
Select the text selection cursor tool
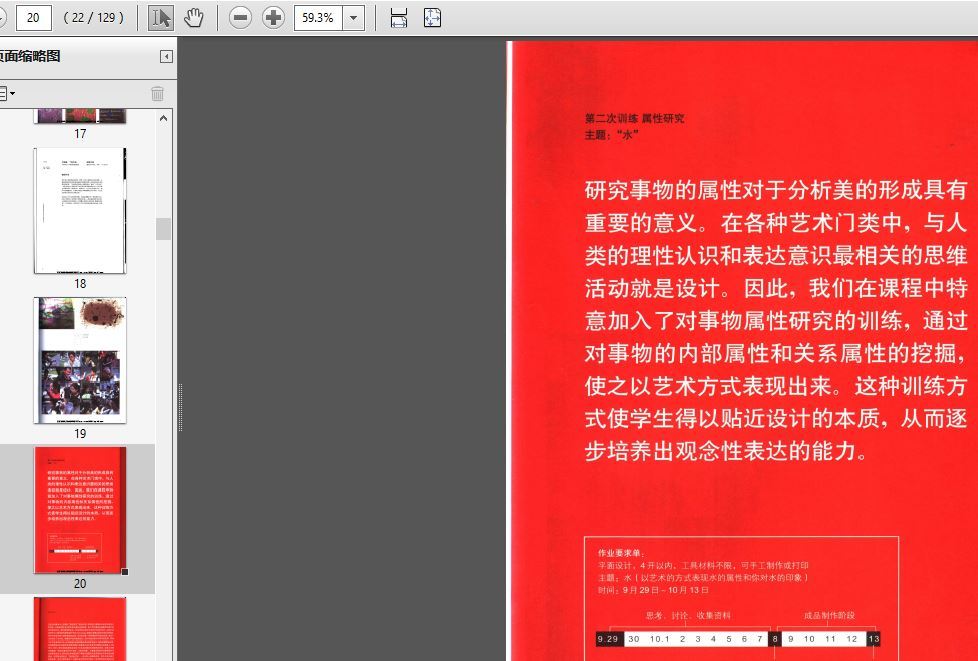(161, 17)
